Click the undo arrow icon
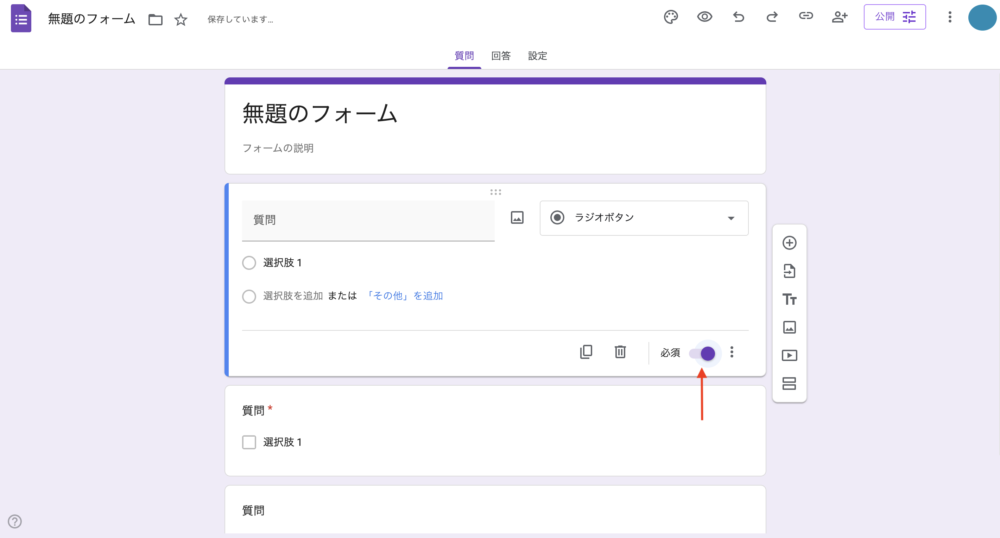 (x=739, y=17)
